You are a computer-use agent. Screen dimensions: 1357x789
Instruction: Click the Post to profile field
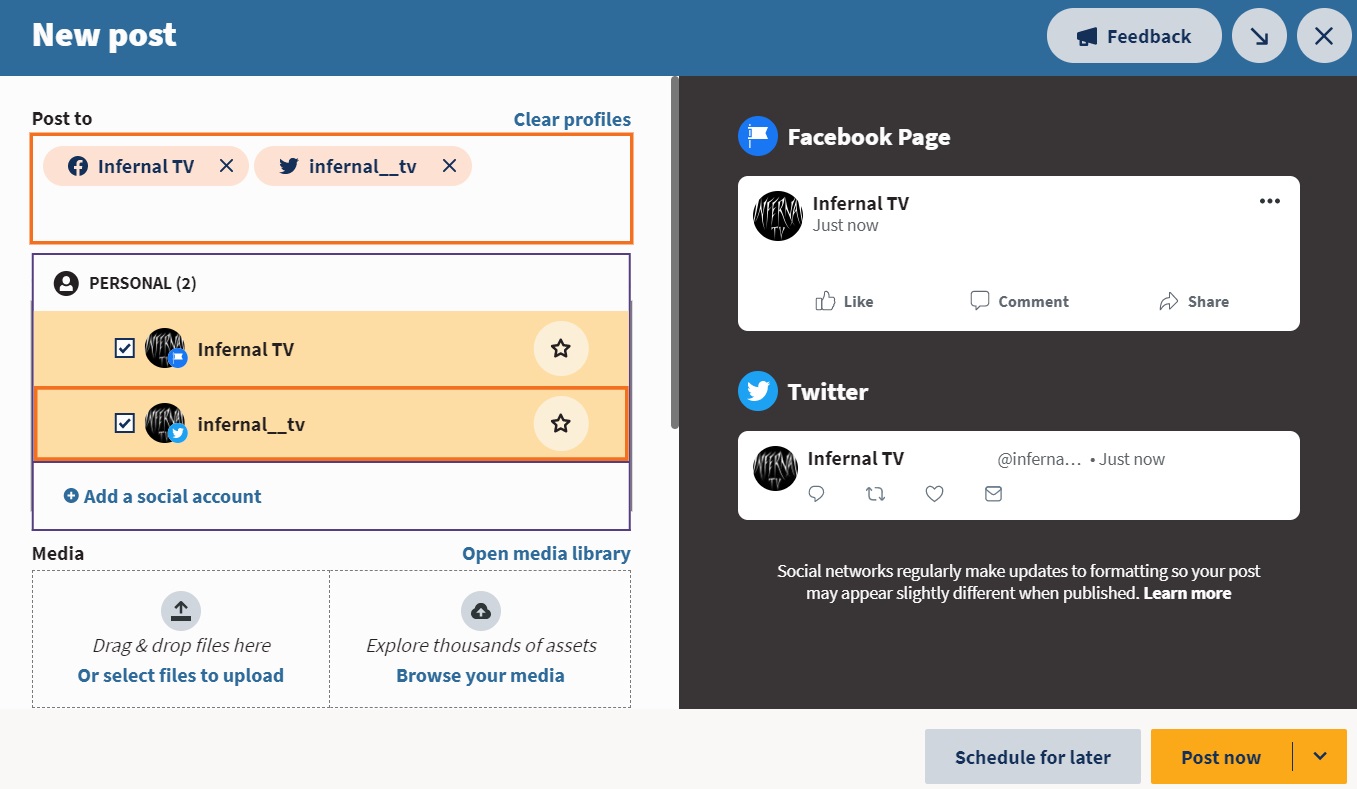[x=332, y=189]
